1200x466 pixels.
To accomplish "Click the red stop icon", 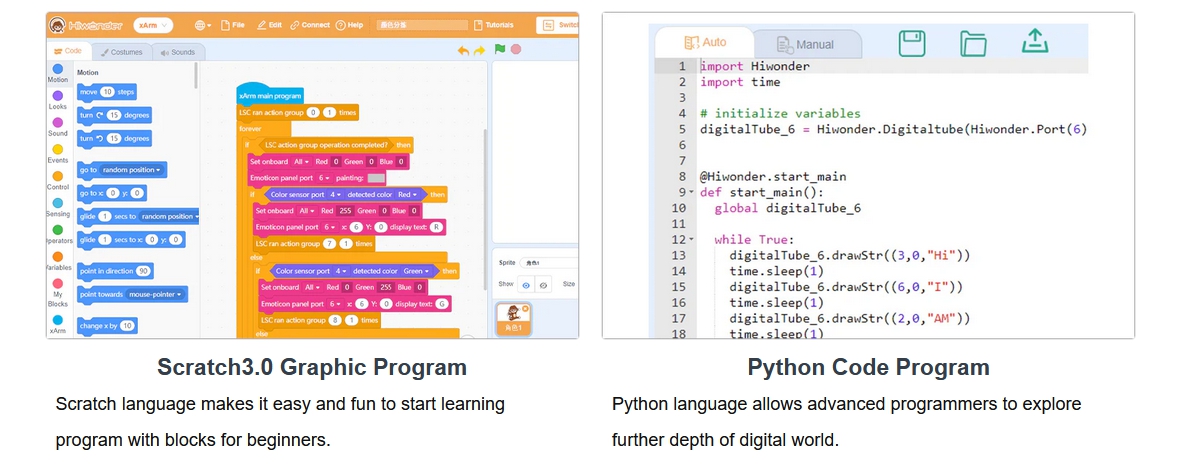I will point(515,49).
